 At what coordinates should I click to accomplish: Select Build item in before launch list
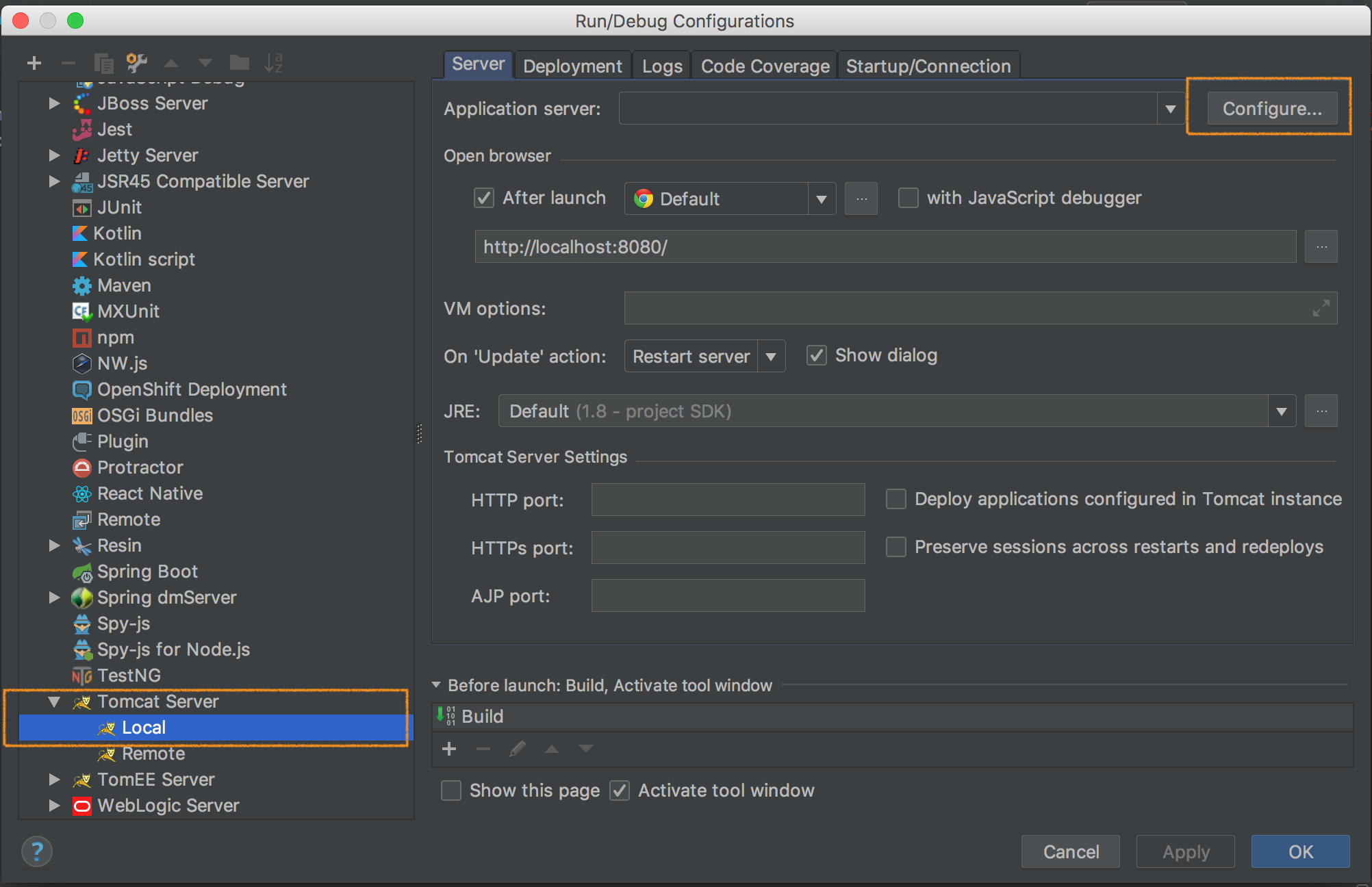(893, 717)
